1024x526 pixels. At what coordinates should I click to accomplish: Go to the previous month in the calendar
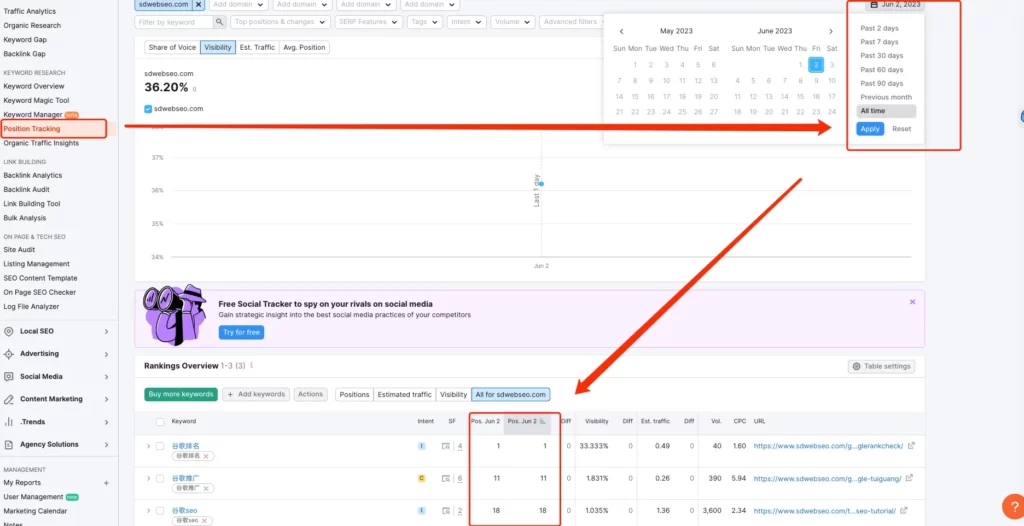(x=621, y=31)
